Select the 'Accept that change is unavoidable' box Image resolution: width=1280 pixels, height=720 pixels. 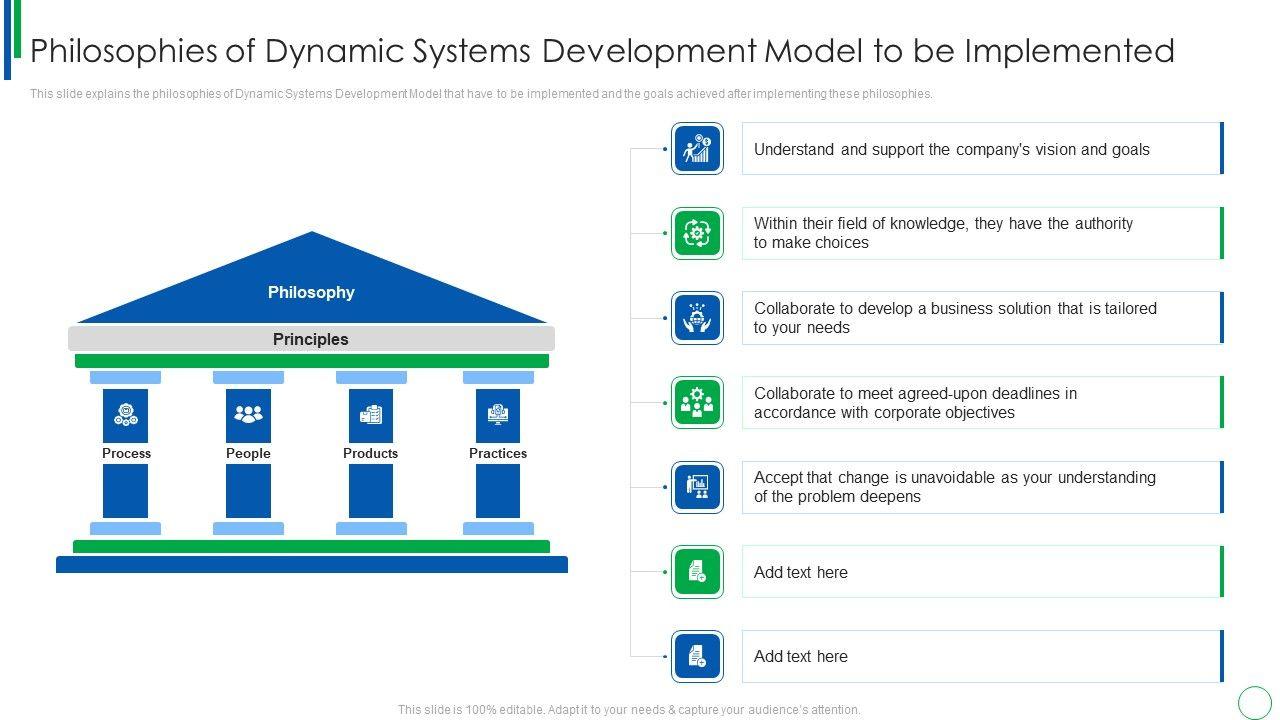click(x=980, y=487)
